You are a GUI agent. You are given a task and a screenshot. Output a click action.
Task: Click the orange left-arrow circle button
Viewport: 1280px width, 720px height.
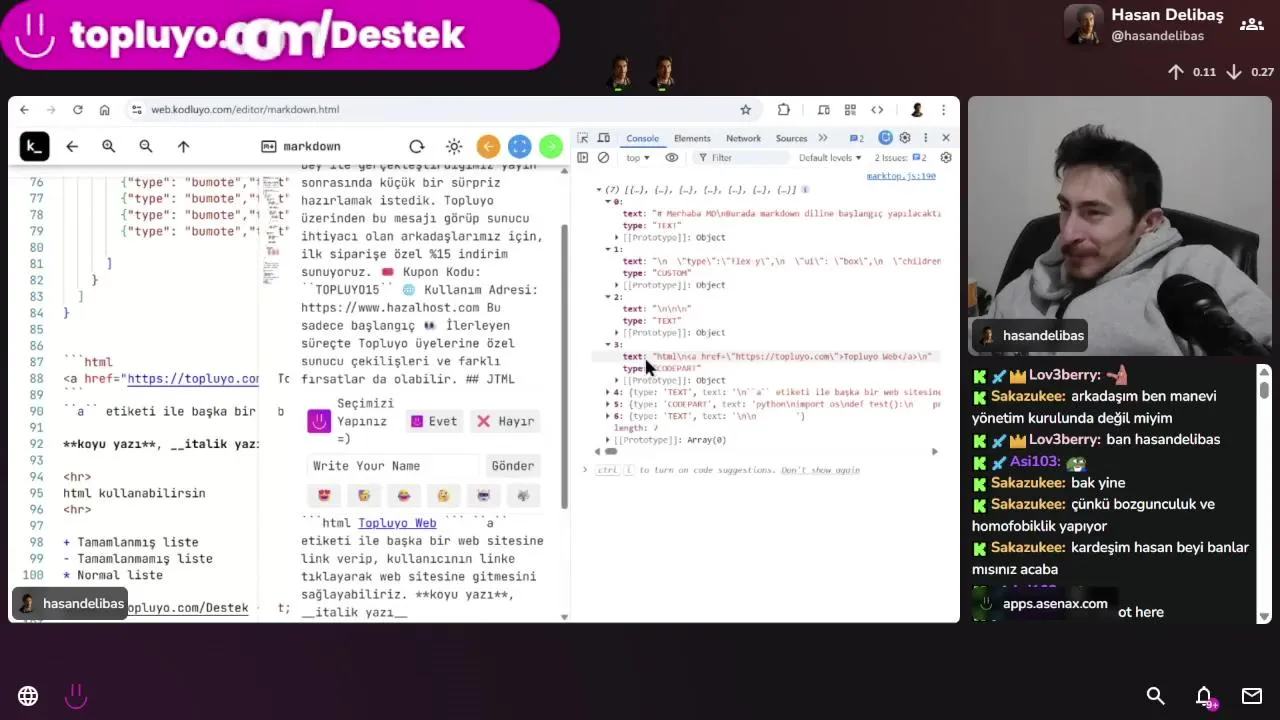pos(488,147)
